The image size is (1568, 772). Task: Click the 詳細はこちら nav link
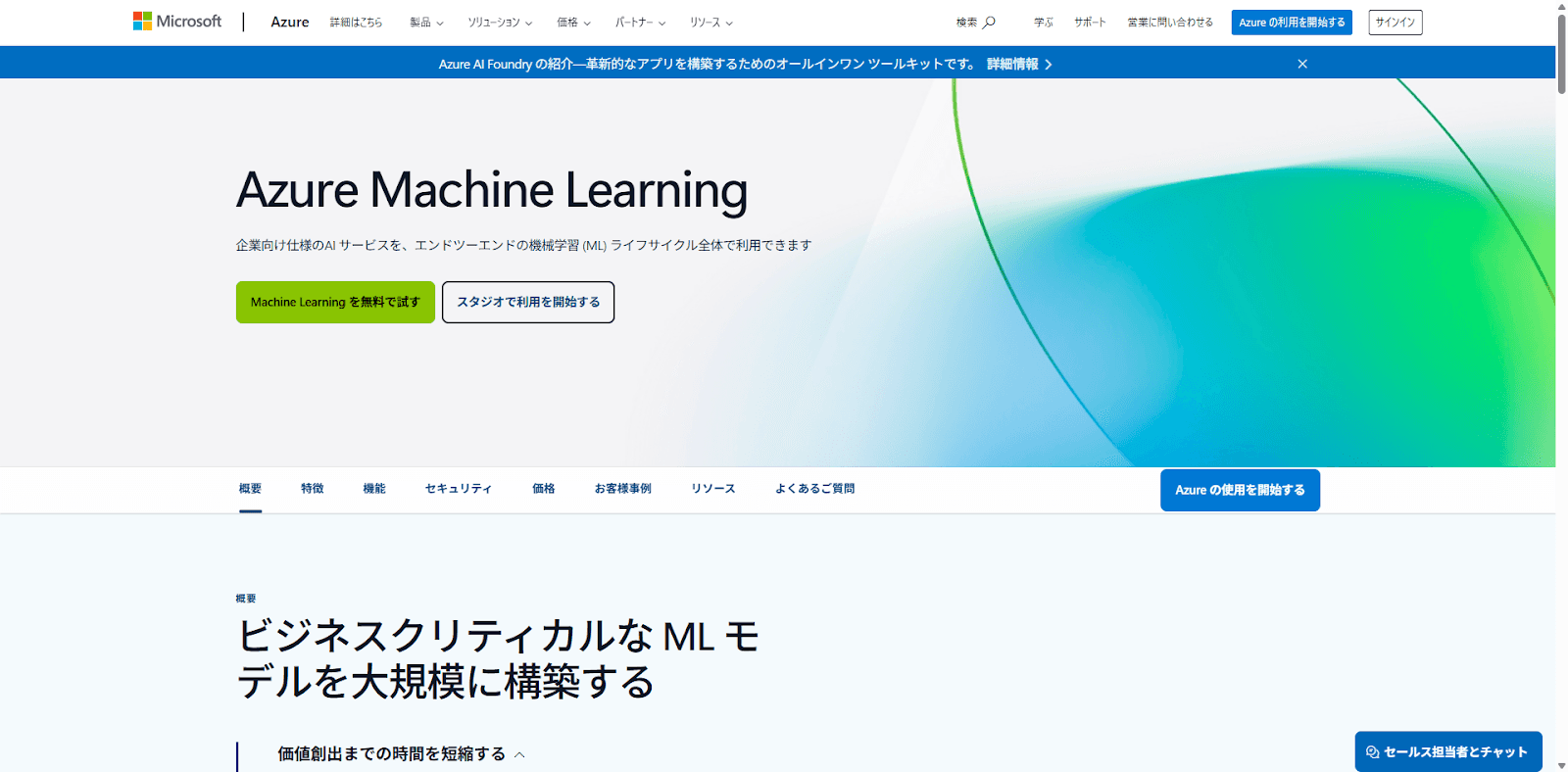[357, 23]
